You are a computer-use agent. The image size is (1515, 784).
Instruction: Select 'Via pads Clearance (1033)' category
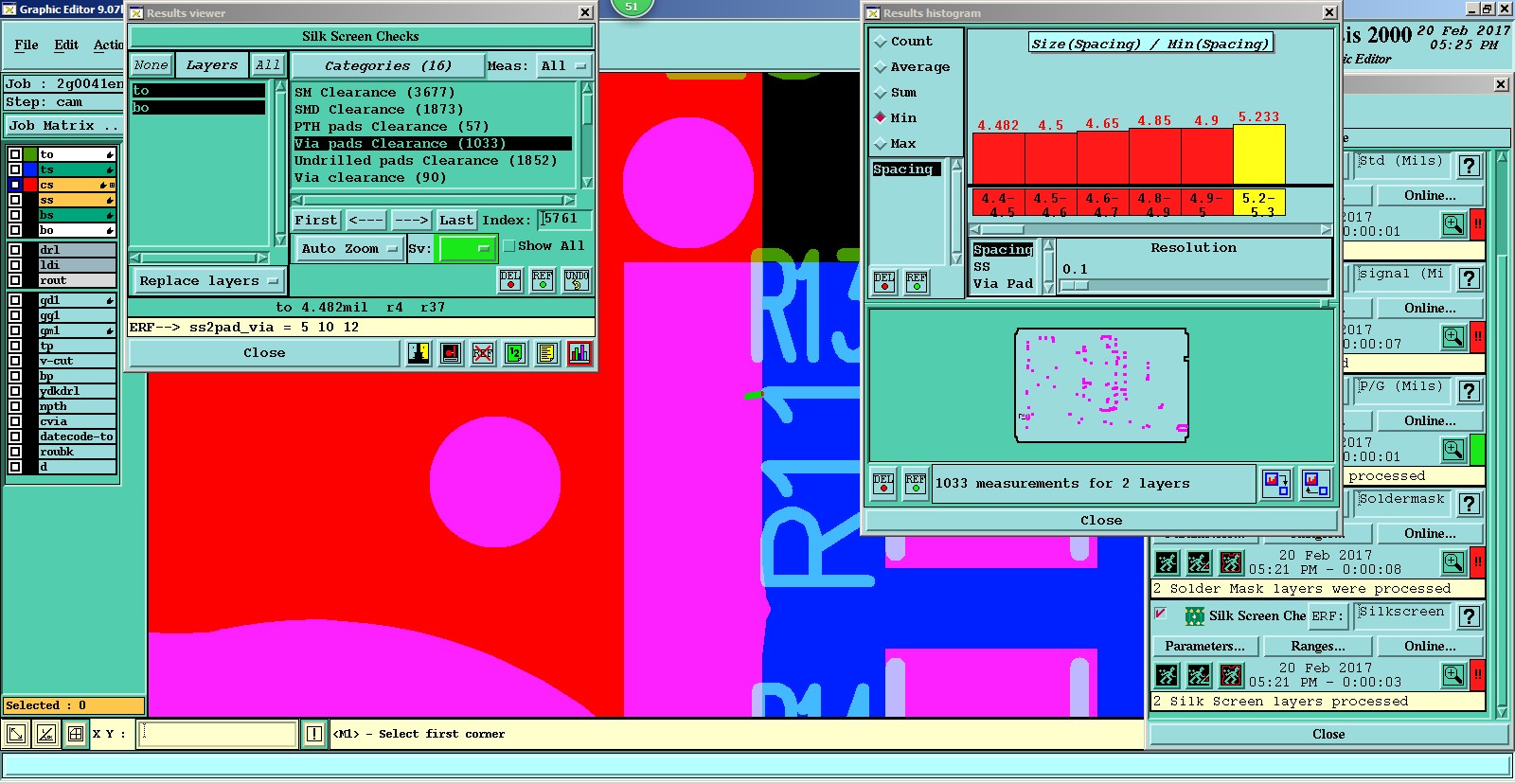pyautogui.click(x=433, y=144)
